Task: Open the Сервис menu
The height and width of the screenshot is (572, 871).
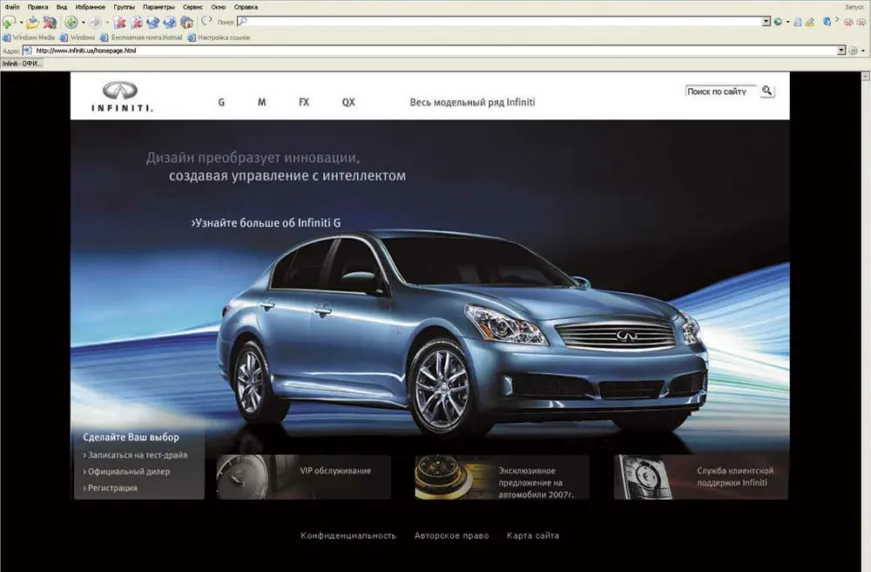Action: pyautogui.click(x=193, y=7)
